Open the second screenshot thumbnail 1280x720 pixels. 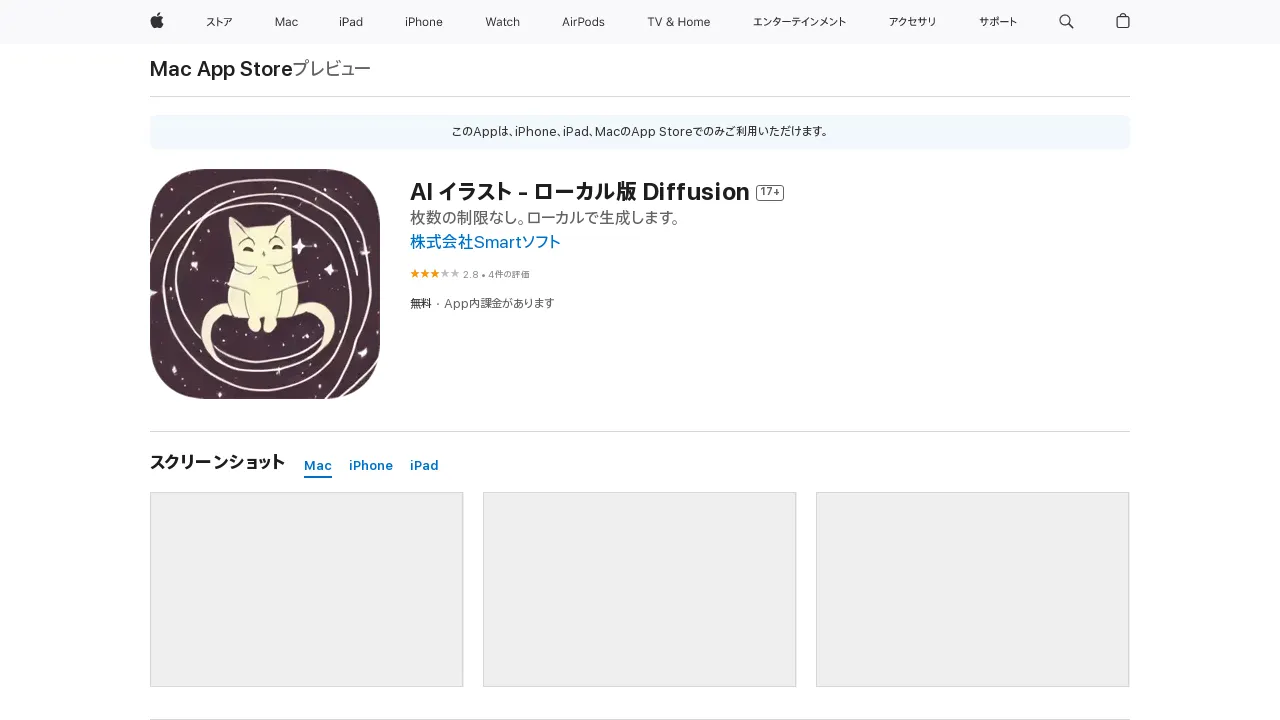(639, 589)
